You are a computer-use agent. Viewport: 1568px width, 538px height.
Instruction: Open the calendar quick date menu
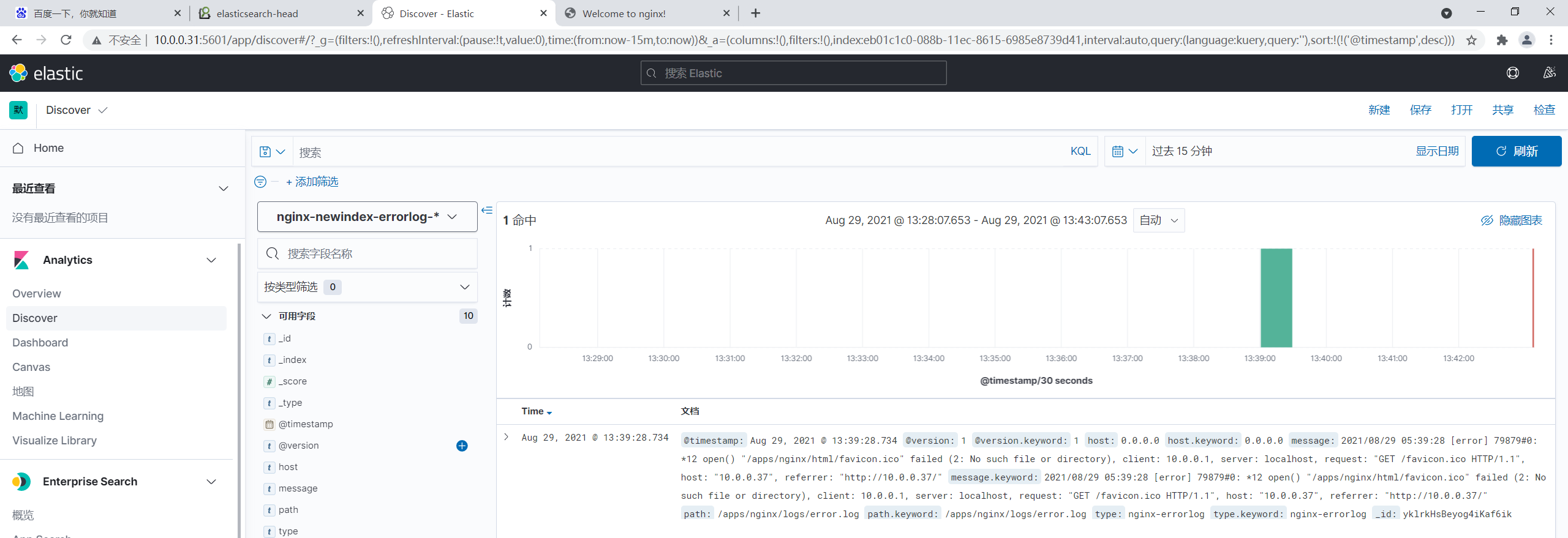[1125, 151]
